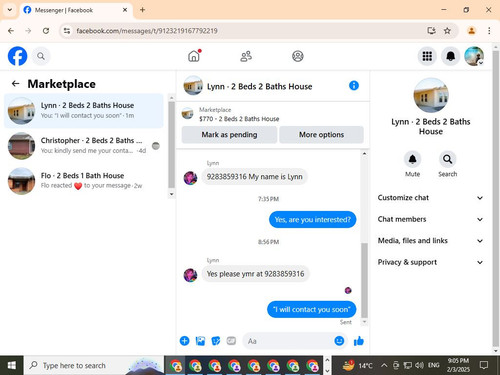
Task: Open the Groups icon in top navigation
Action: [x=298, y=56]
